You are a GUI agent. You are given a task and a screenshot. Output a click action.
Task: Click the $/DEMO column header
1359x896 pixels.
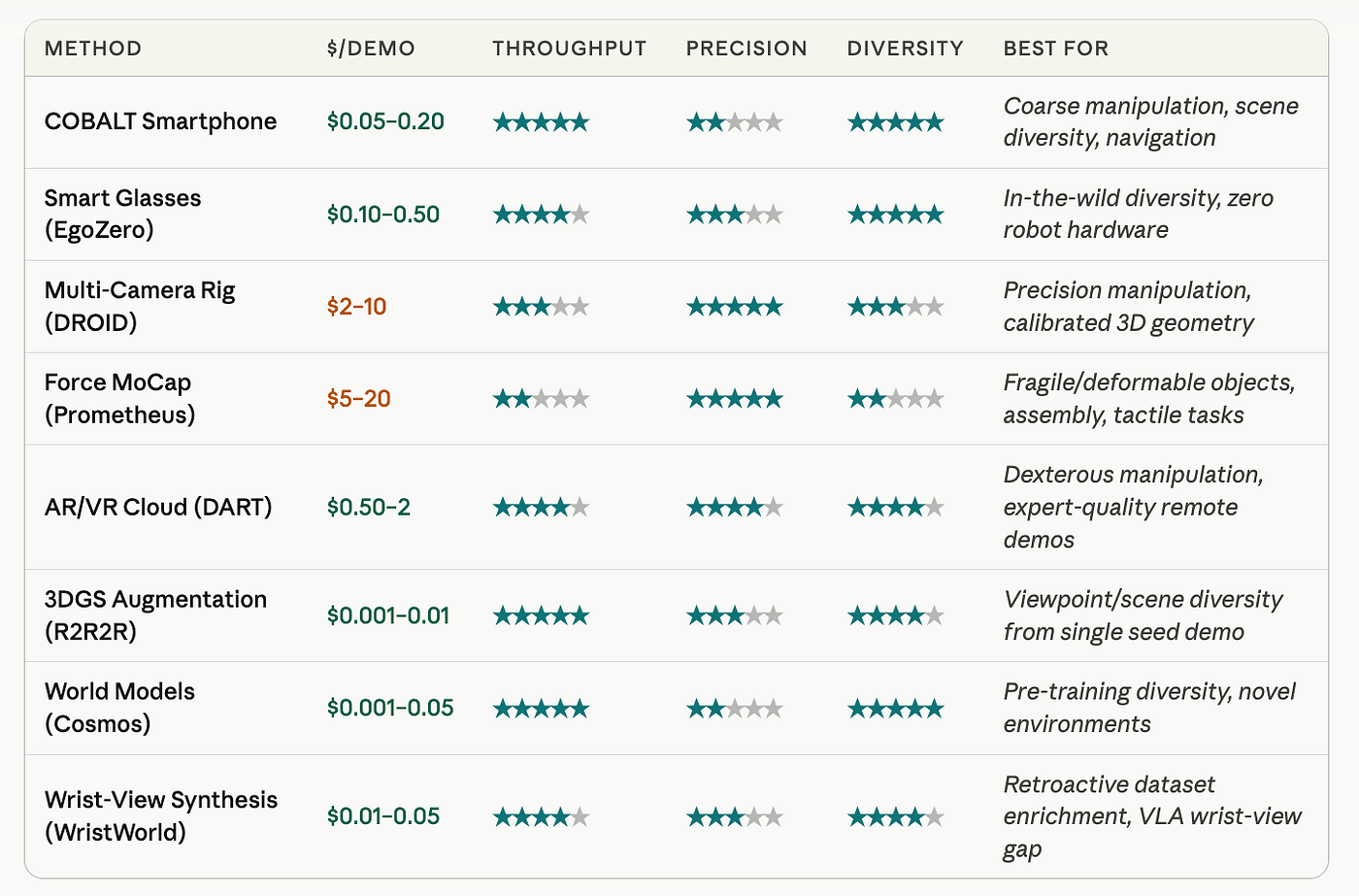[x=371, y=49]
